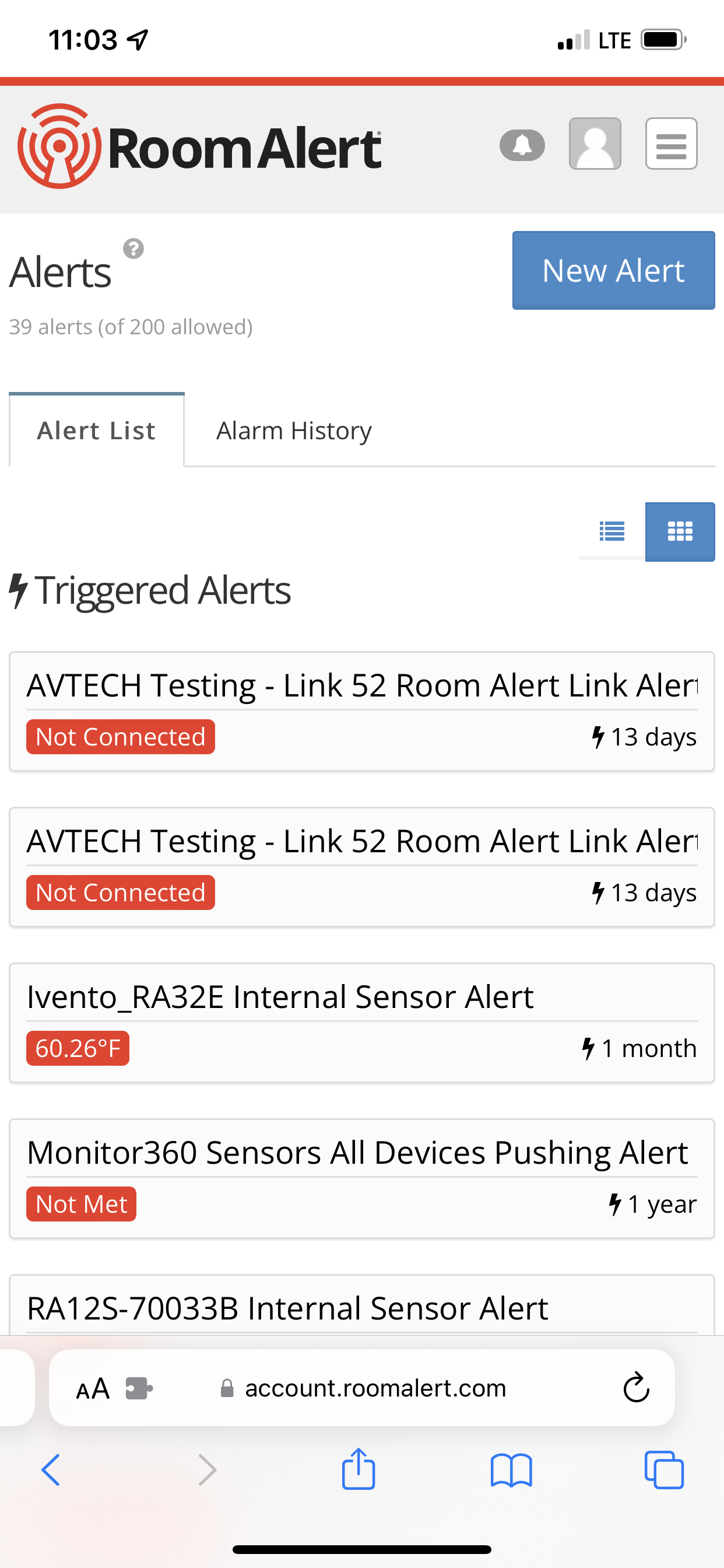Show open Safari tabs overview
Image resolution: width=724 pixels, height=1568 pixels.
(x=664, y=1470)
